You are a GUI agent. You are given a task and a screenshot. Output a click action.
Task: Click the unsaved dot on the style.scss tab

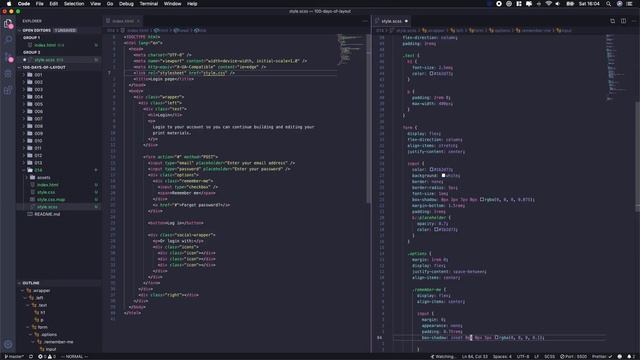(406, 21)
